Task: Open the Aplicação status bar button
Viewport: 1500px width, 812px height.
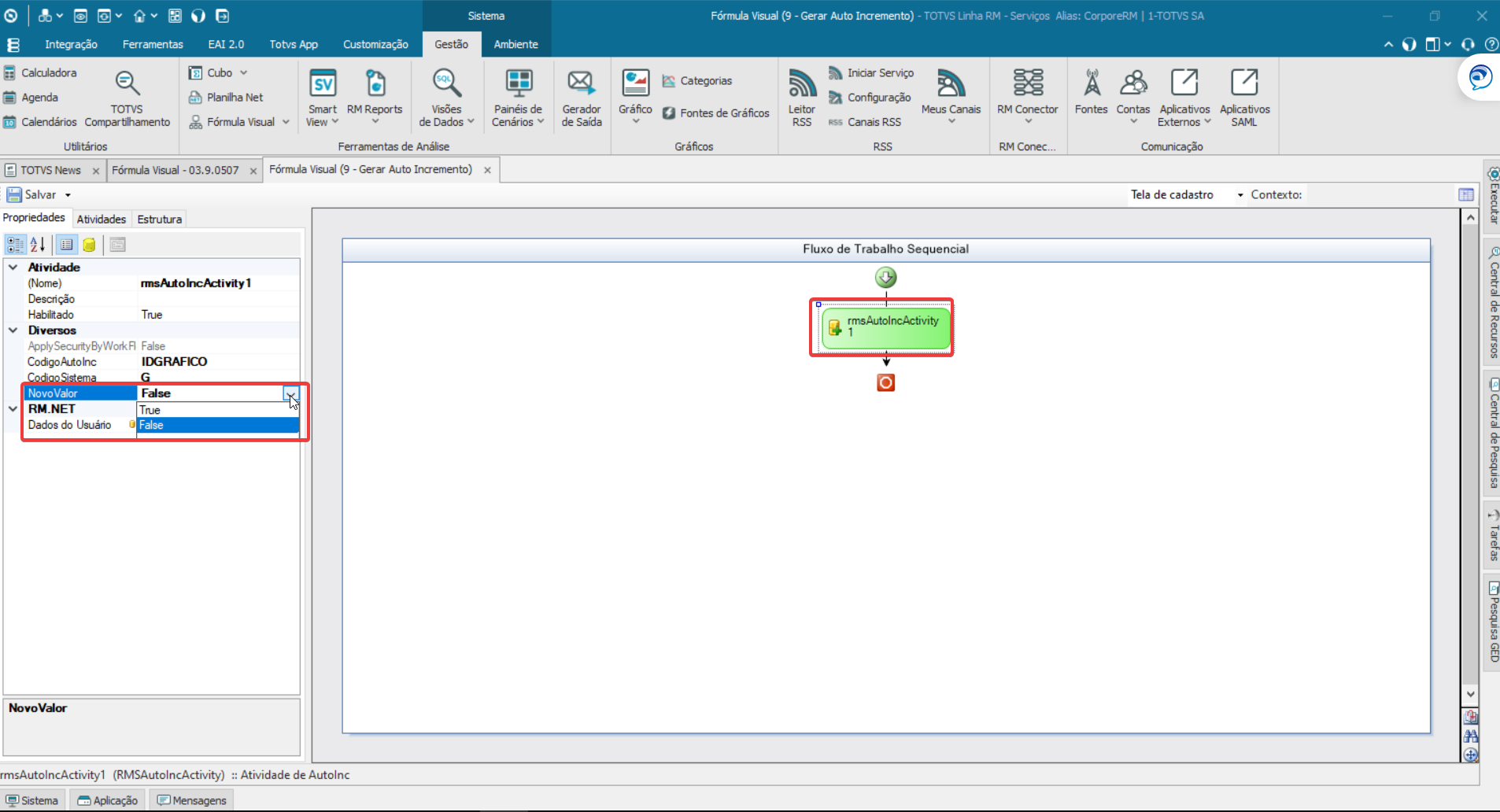Action: 107,800
